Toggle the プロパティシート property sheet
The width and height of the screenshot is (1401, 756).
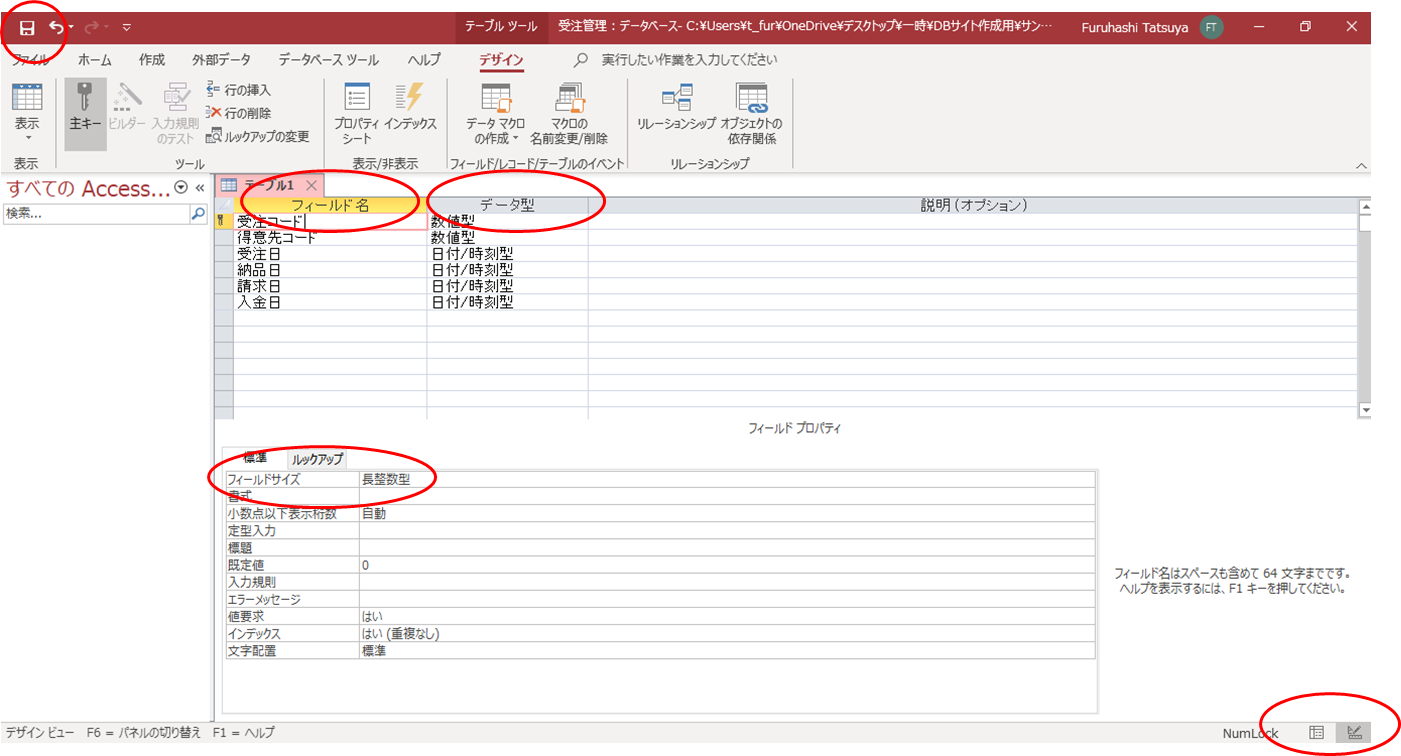click(x=357, y=113)
